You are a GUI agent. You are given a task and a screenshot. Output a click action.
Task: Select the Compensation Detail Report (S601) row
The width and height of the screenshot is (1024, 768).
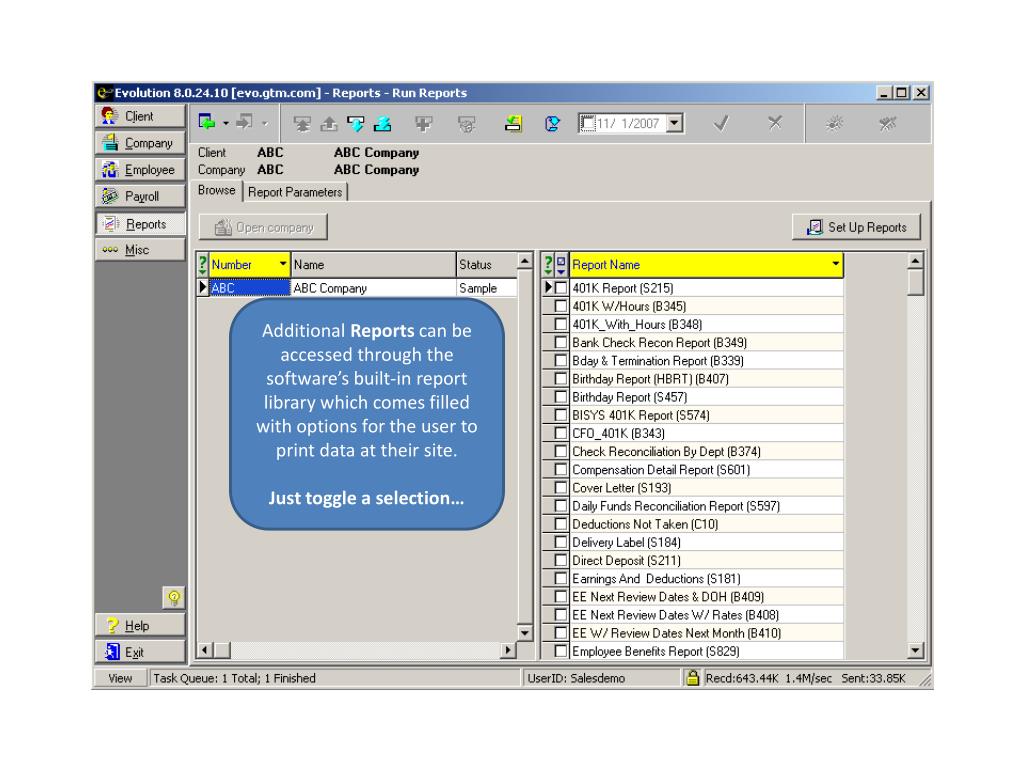(x=707, y=470)
